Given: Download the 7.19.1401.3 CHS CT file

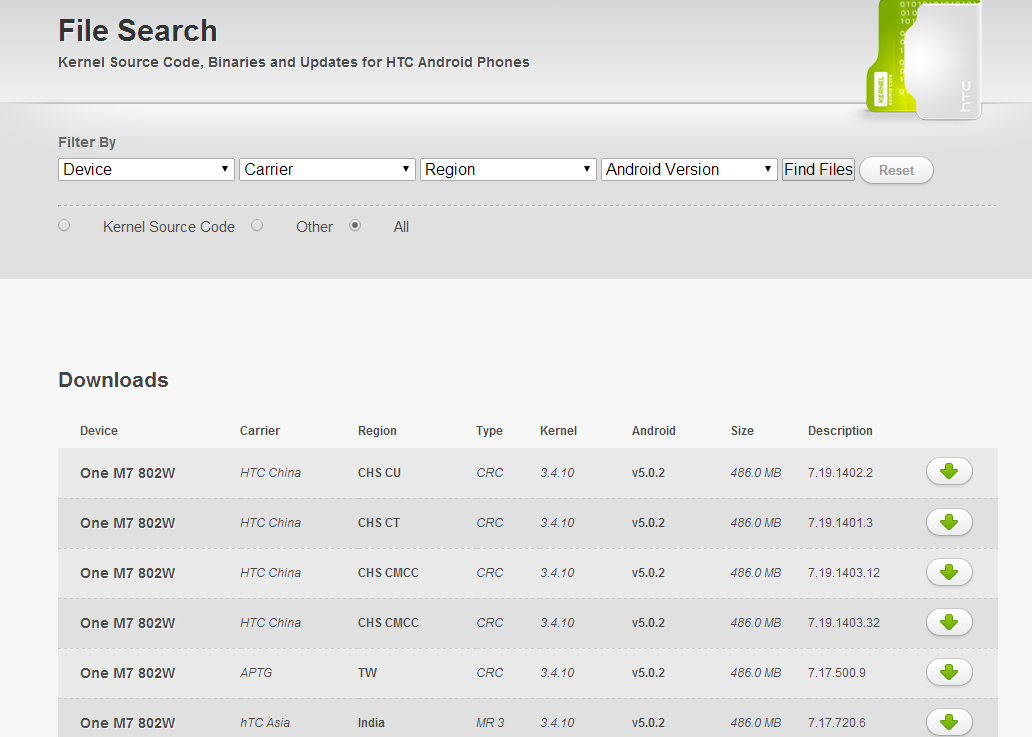Looking at the screenshot, I should click(x=949, y=522).
